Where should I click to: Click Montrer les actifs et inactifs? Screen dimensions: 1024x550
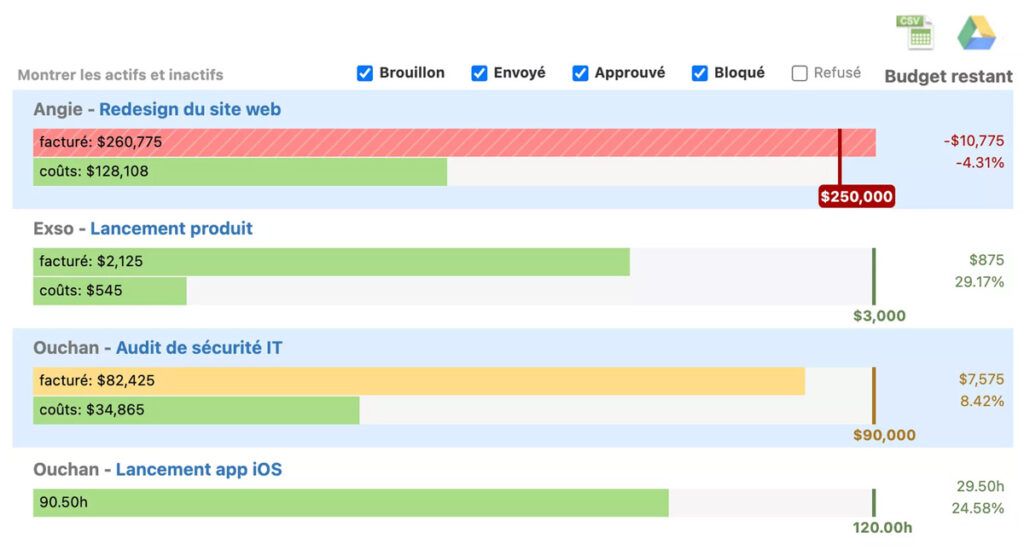[x=120, y=75]
